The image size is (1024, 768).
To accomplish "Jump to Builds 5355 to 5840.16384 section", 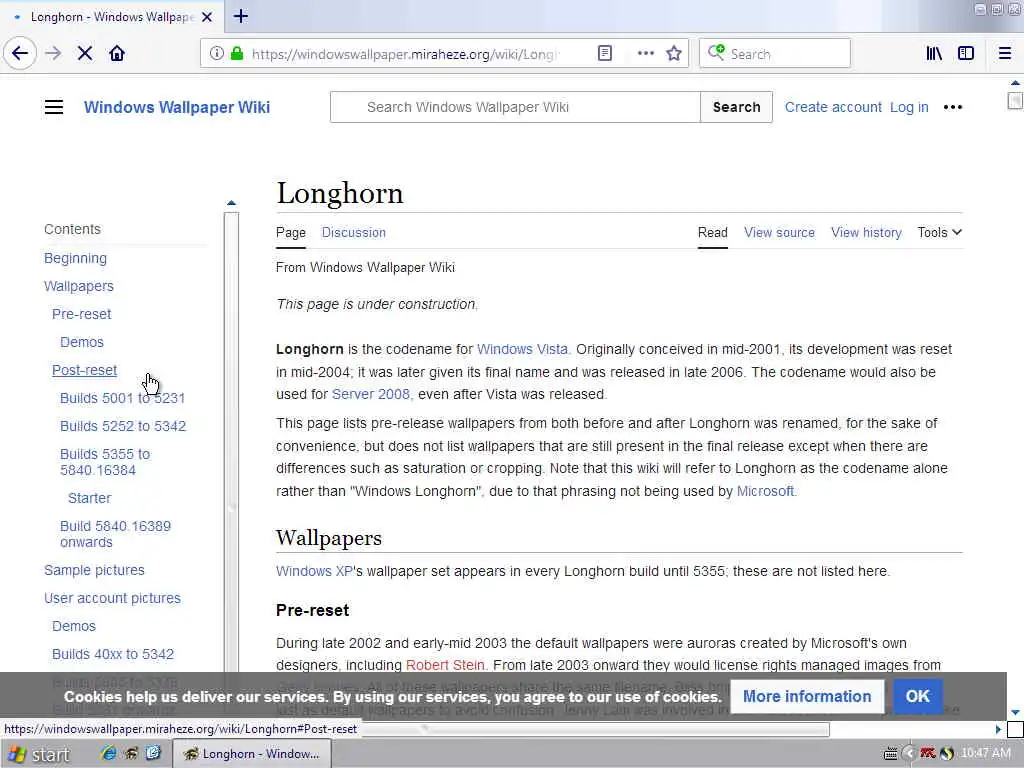I will pos(104,462).
